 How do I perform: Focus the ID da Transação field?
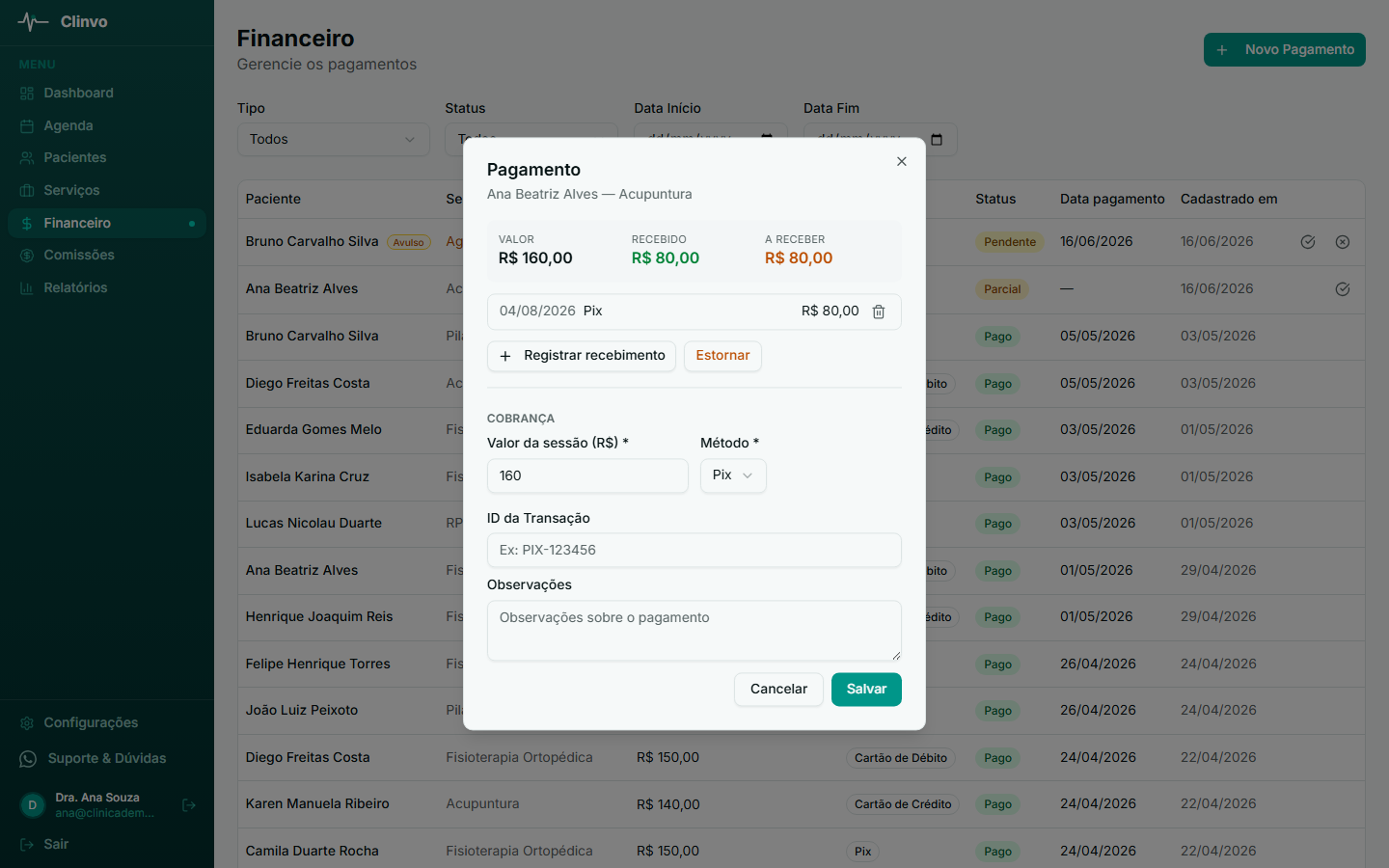[694, 551]
